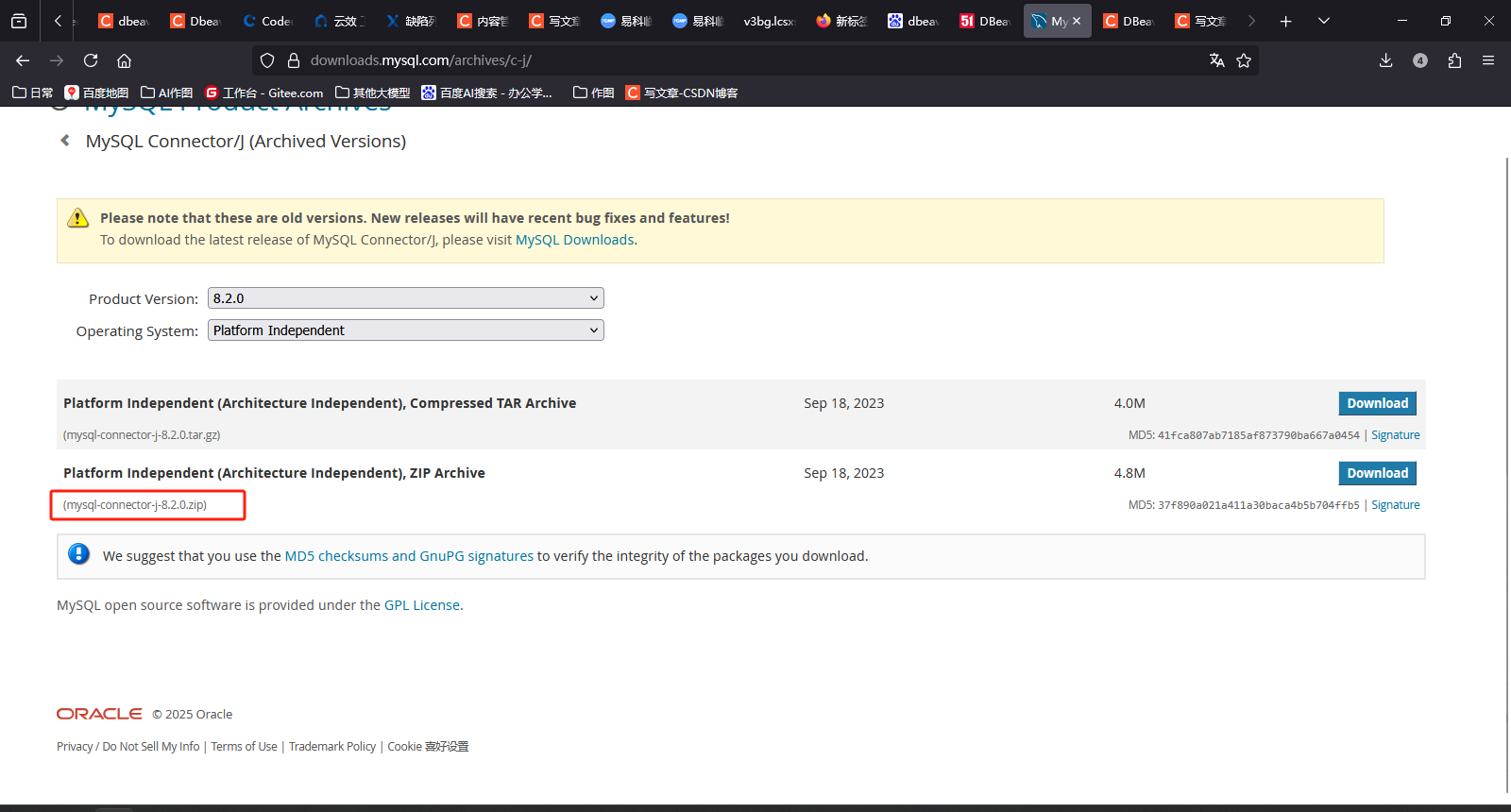Open the 百度地图 bookmark
The image size is (1511, 812).
96,93
